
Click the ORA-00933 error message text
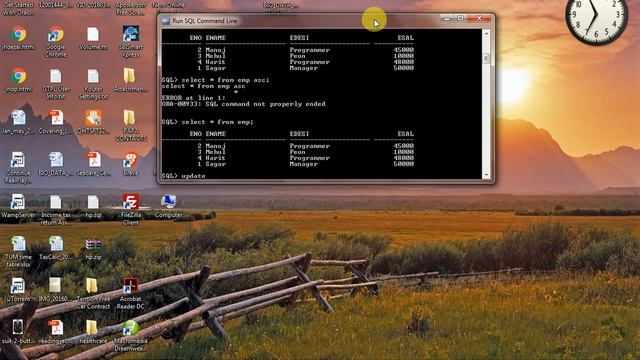(244, 104)
